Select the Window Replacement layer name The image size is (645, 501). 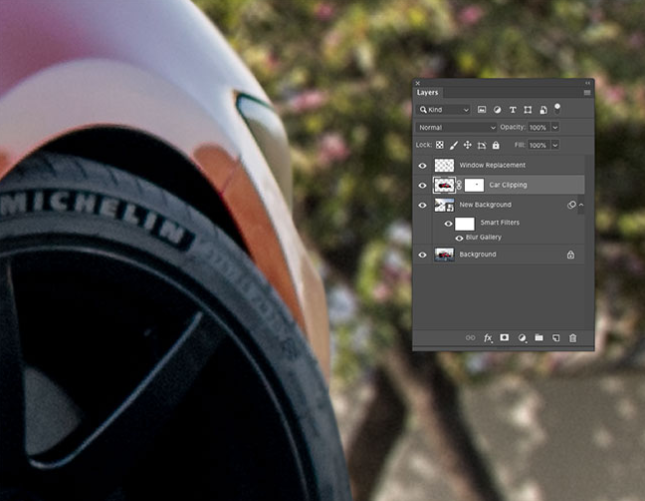[492, 165]
